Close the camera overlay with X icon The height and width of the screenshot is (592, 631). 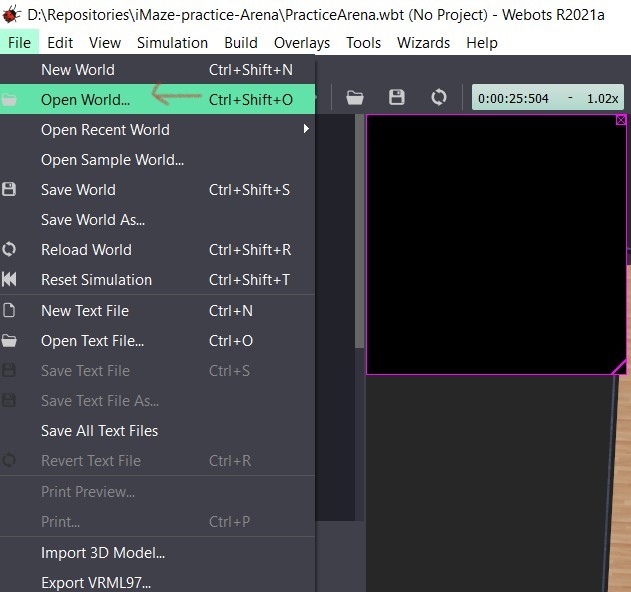(x=621, y=120)
